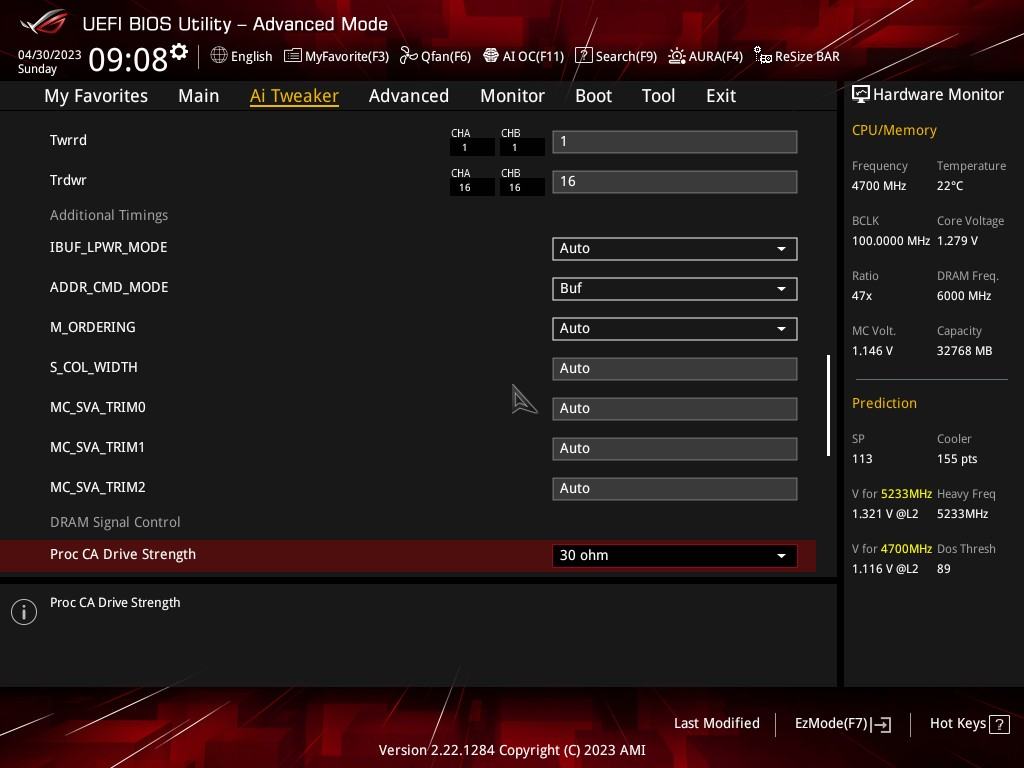Click the info icon in help panel
The height and width of the screenshot is (768, 1024).
coord(24,612)
